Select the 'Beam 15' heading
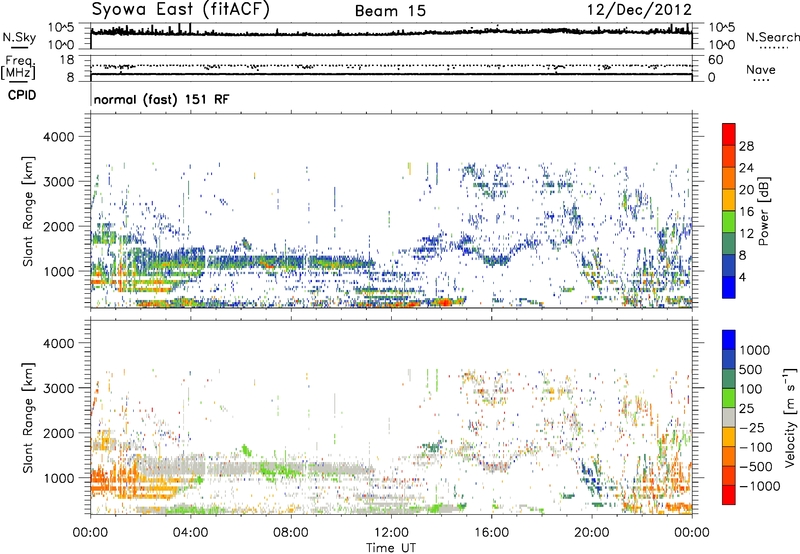Screen dimensions: 800x554 point(390,11)
